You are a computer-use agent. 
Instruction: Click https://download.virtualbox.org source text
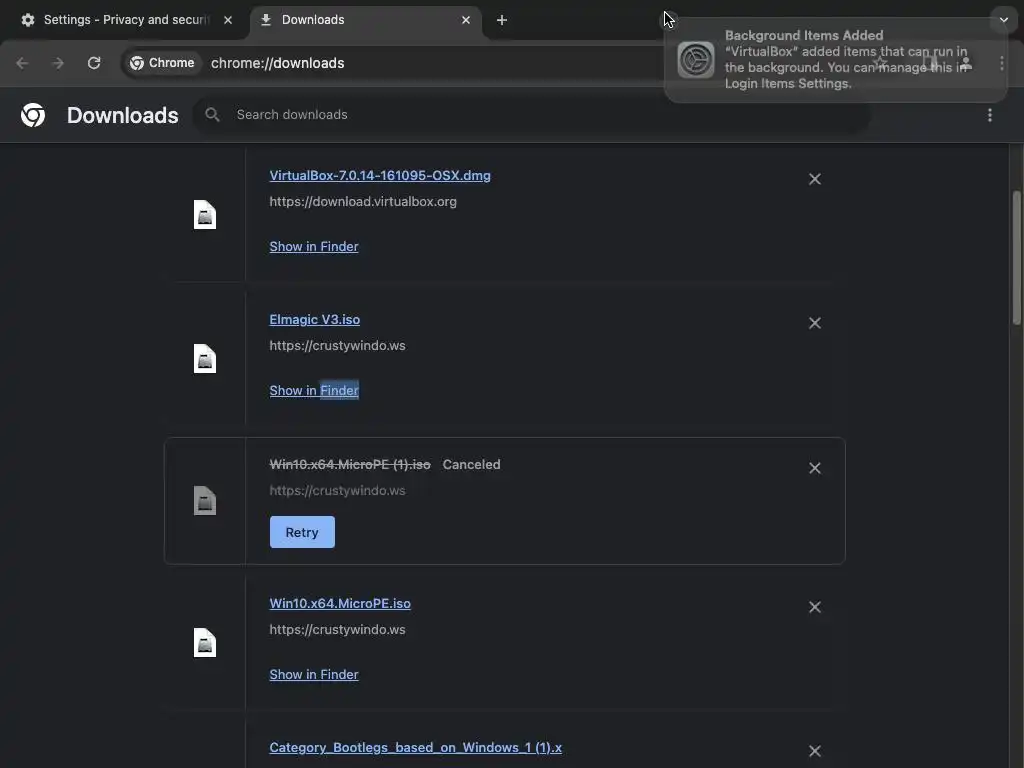click(x=363, y=202)
